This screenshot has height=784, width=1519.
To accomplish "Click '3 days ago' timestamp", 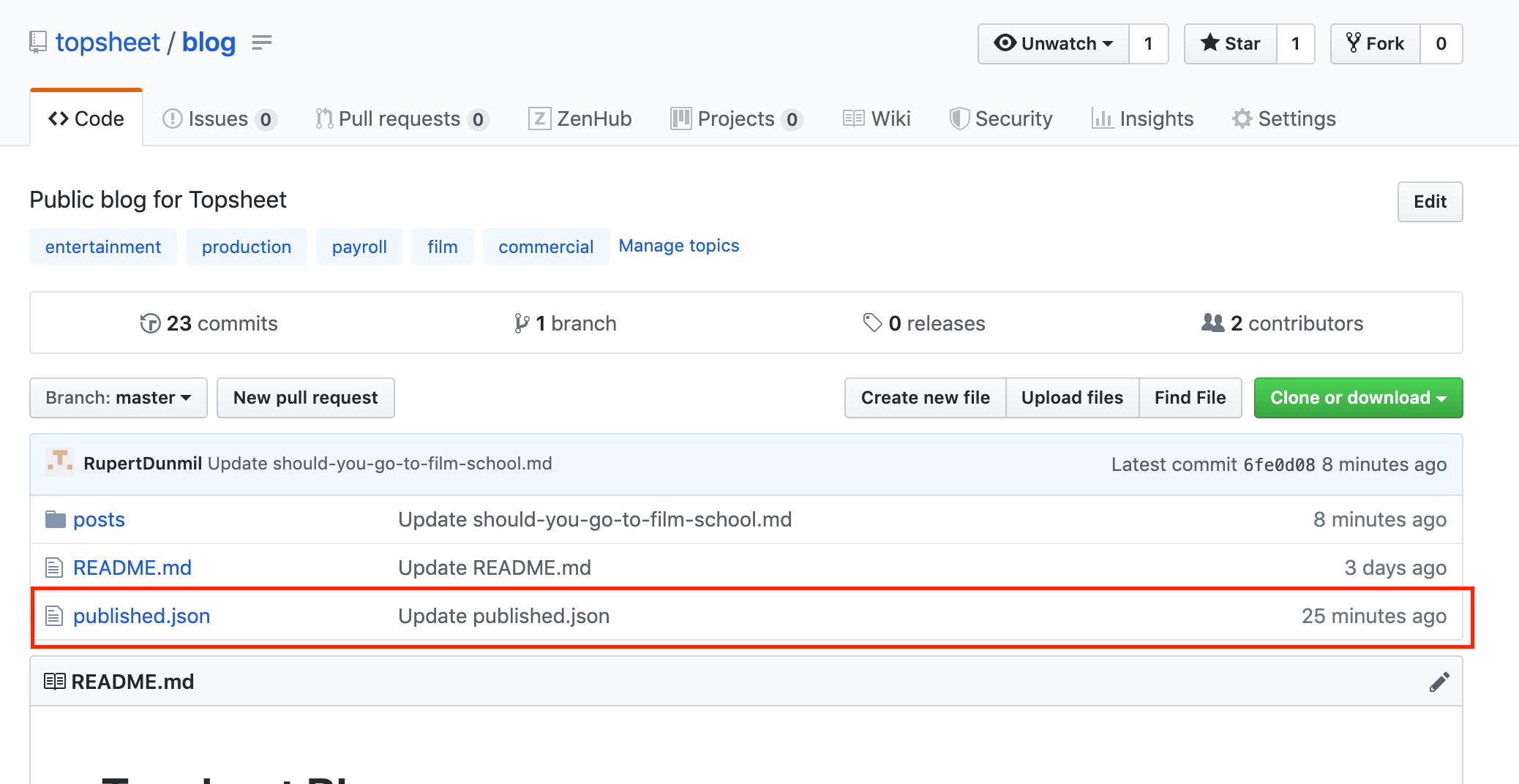I will point(1395,568).
